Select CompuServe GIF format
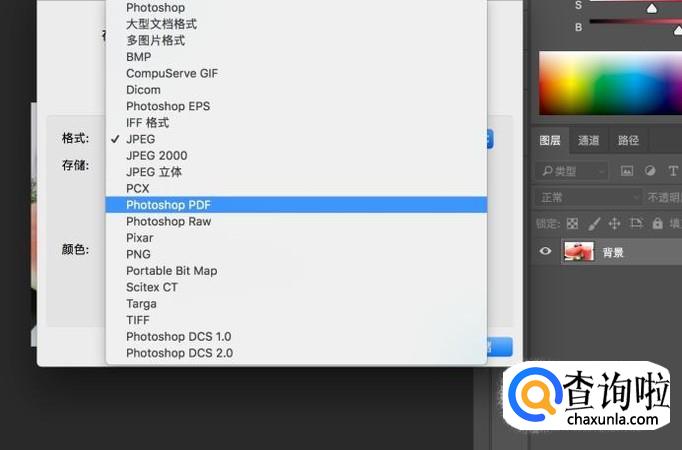The image size is (682, 450). click(x=296, y=73)
